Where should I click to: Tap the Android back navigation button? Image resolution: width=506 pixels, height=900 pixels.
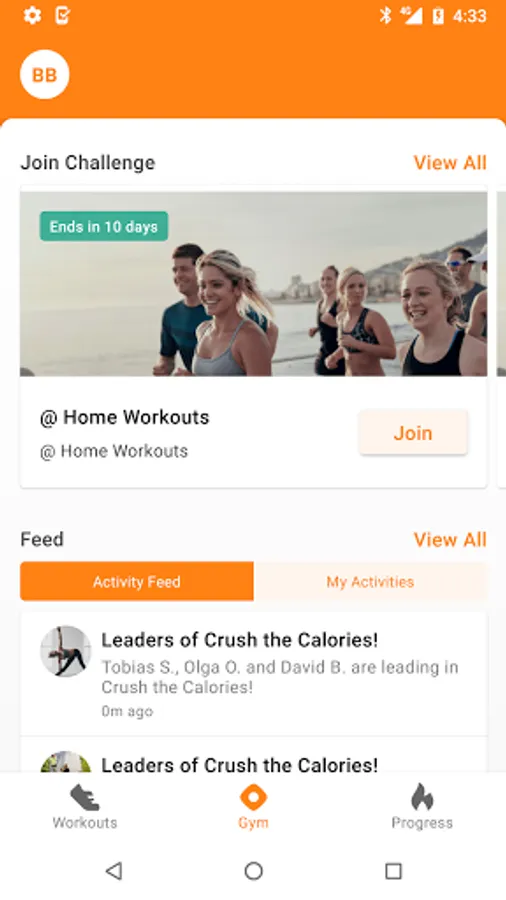coord(114,871)
